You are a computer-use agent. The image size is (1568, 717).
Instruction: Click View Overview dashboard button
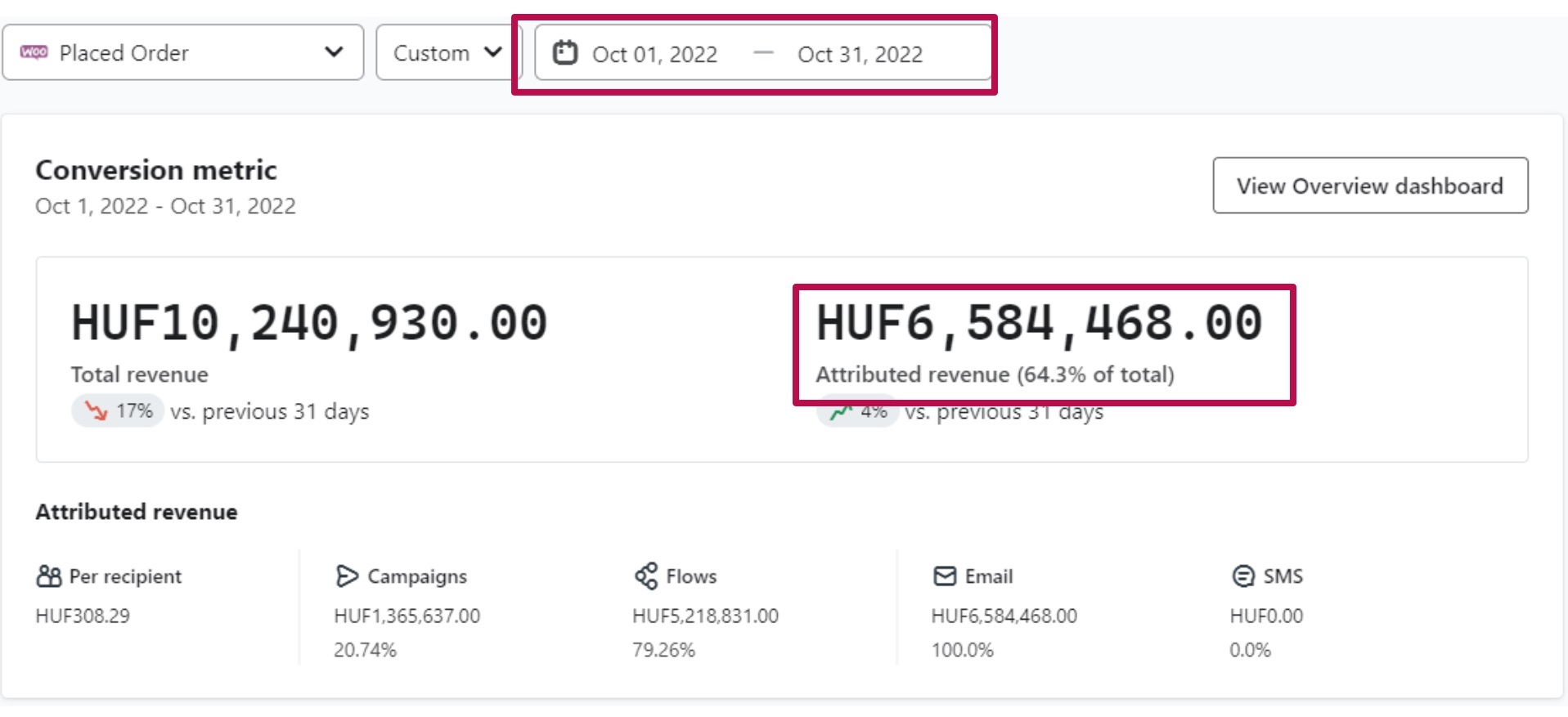[x=1369, y=186]
